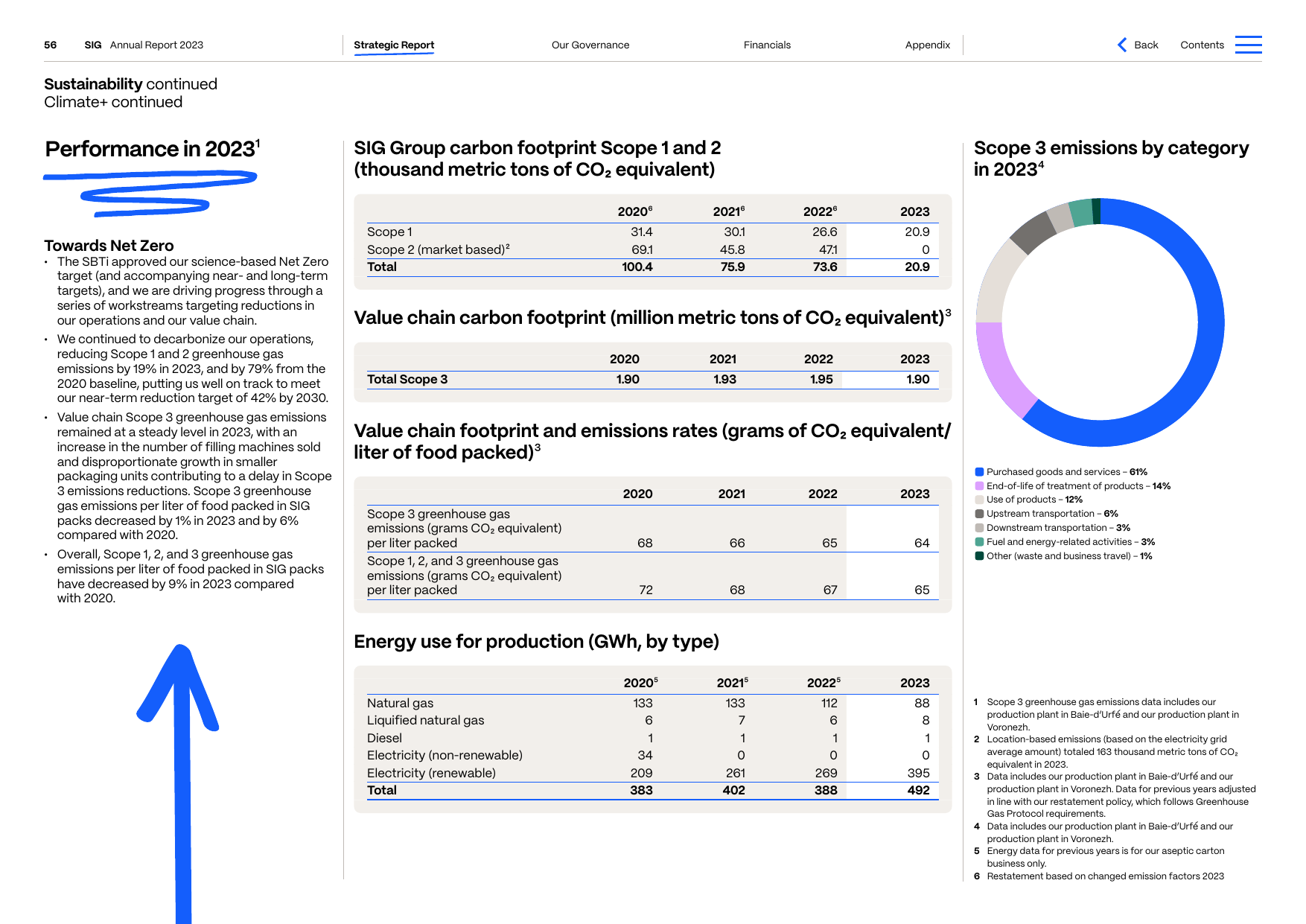1306x924 pixels.
Task: Click the 'Natural gas' row label
Action: point(400,703)
